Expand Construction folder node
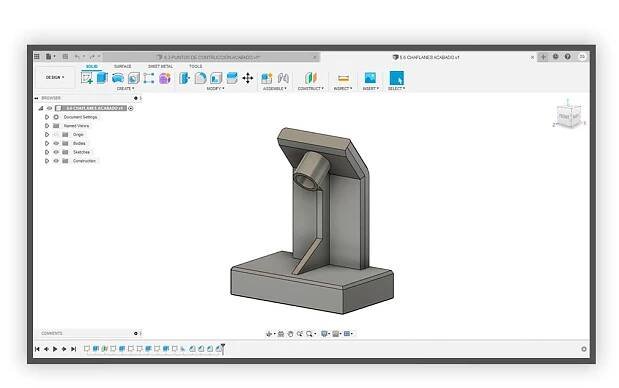The image size is (619, 388). [47, 161]
